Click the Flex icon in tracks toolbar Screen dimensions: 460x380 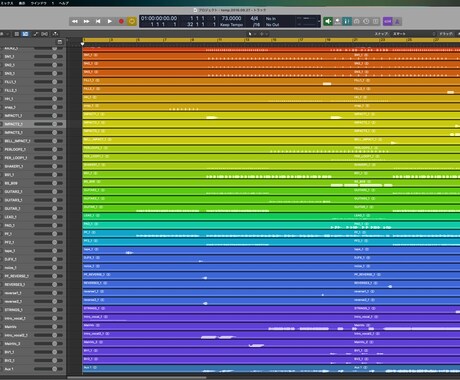point(45,34)
